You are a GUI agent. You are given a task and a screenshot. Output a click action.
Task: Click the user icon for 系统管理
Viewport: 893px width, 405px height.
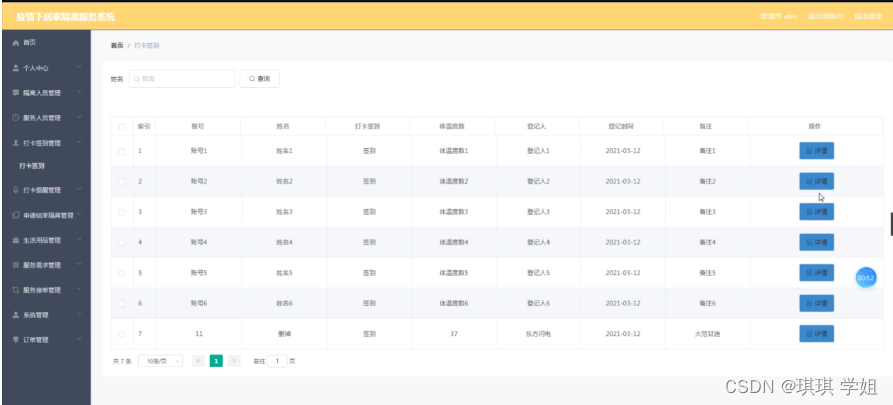pyautogui.click(x=16, y=315)
